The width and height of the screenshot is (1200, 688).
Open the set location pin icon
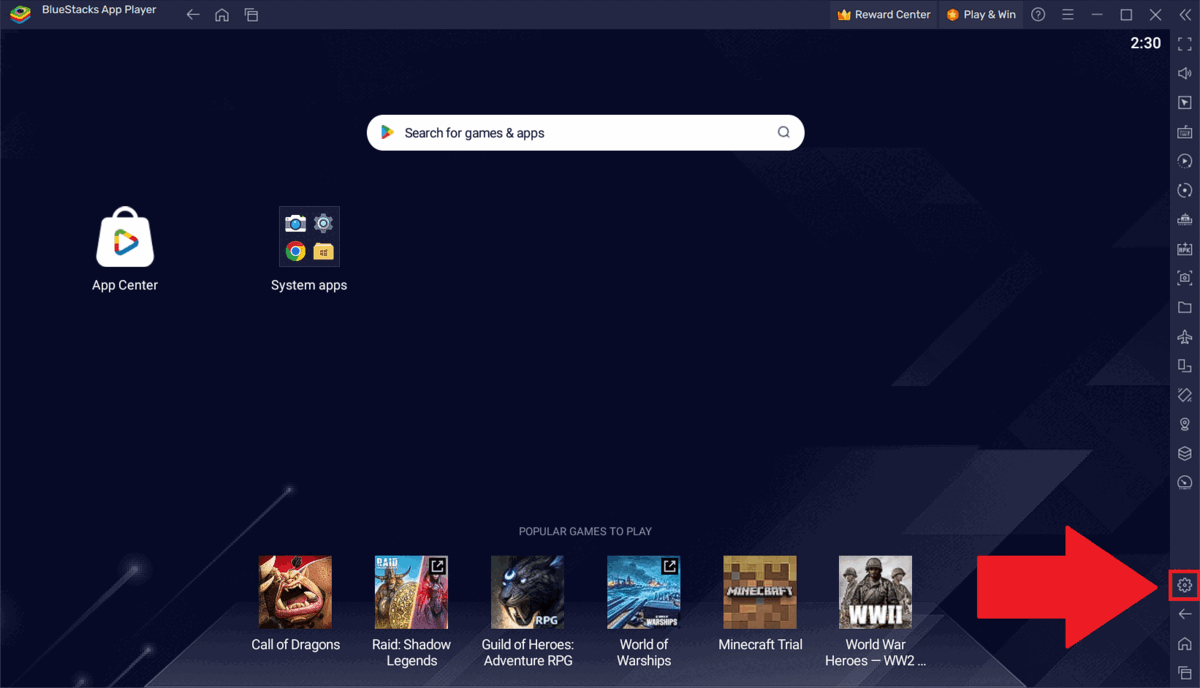pos(1185,424)
